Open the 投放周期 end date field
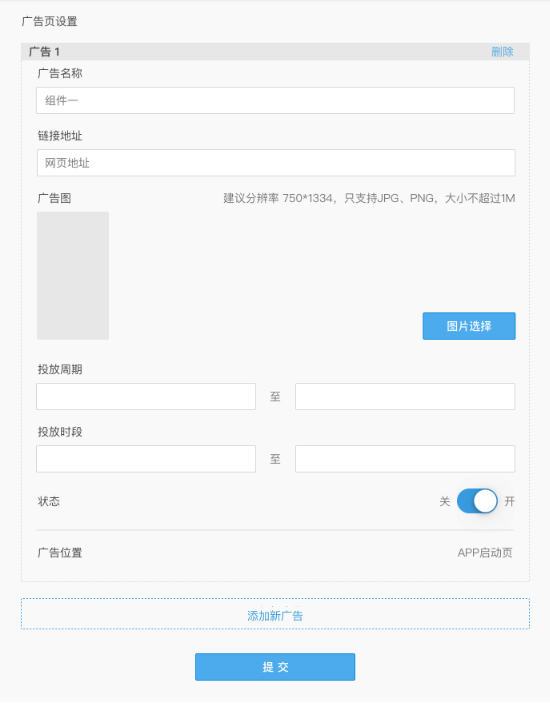The height and width of the screenshot is (707, 550). pos(405,396)
